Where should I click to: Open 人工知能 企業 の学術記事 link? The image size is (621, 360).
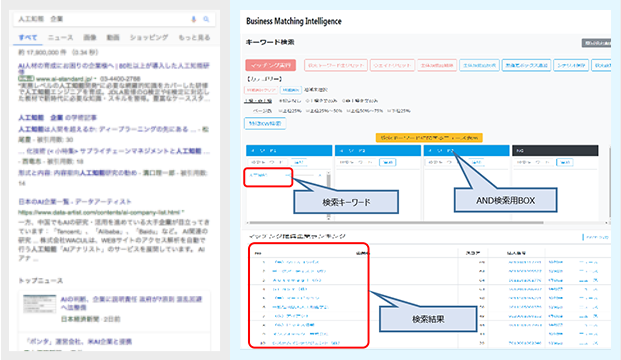pos(57,118)
